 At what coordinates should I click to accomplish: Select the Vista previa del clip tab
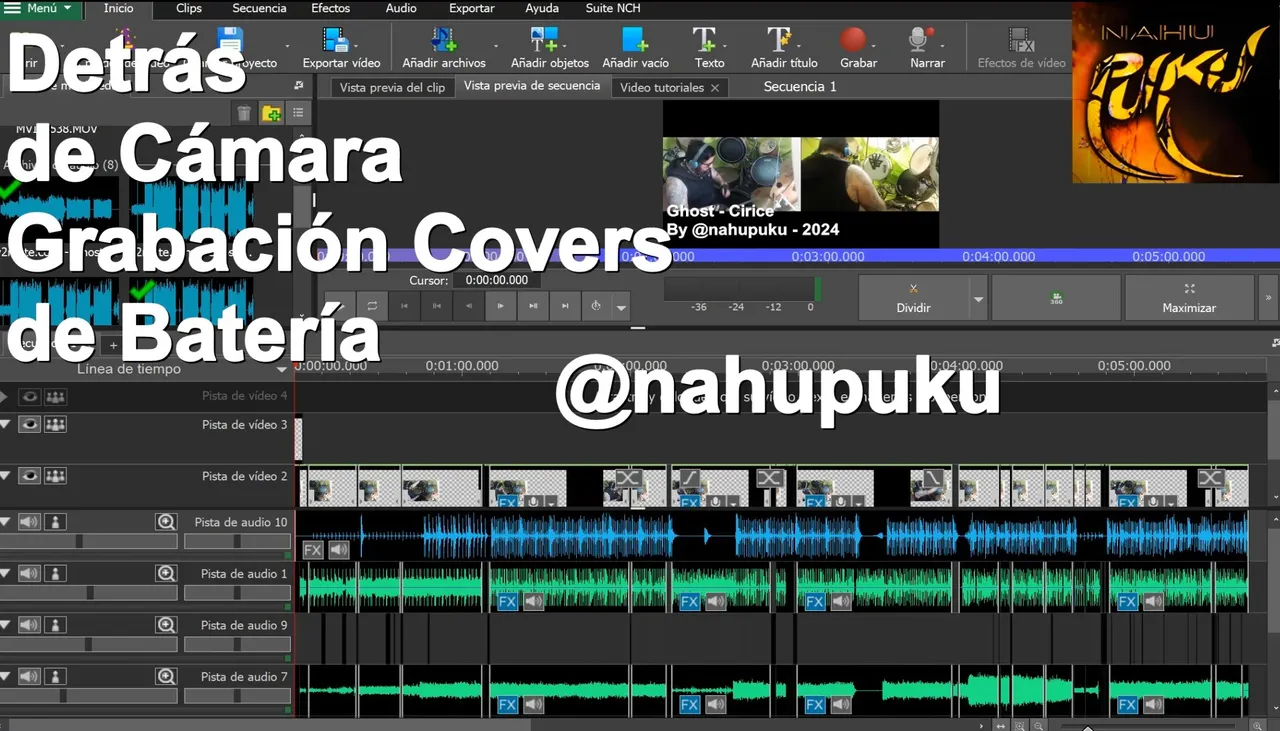pos(392,87)
